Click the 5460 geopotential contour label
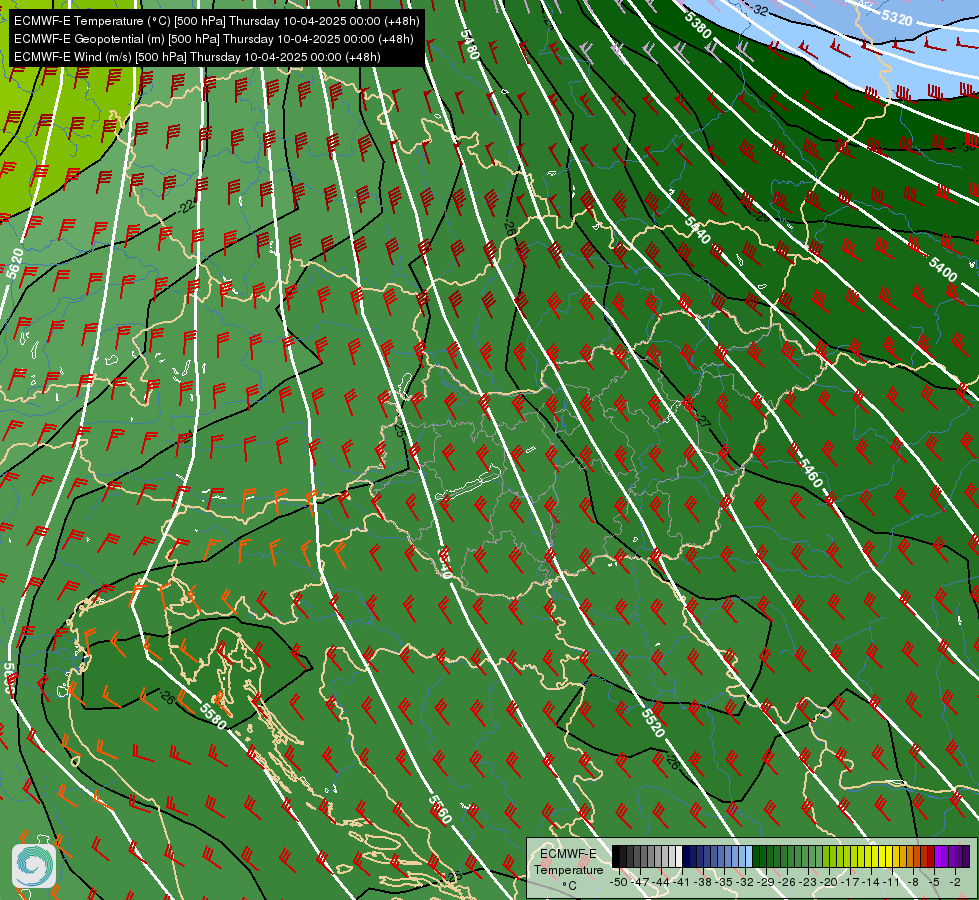The height and width of the screenshot is (900, 979). [x=810, y=473]
